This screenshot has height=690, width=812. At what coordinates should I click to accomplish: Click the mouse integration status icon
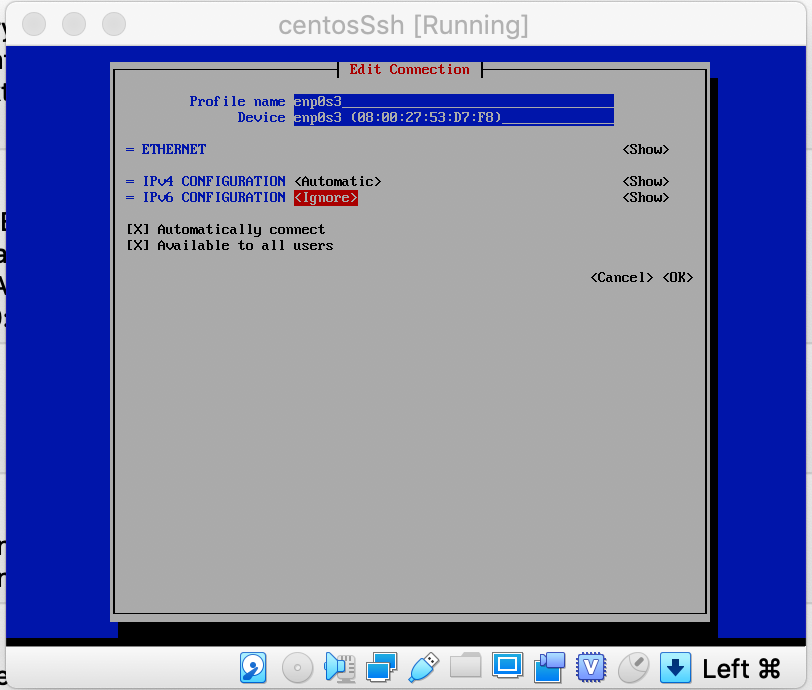[x=633, y=668]
